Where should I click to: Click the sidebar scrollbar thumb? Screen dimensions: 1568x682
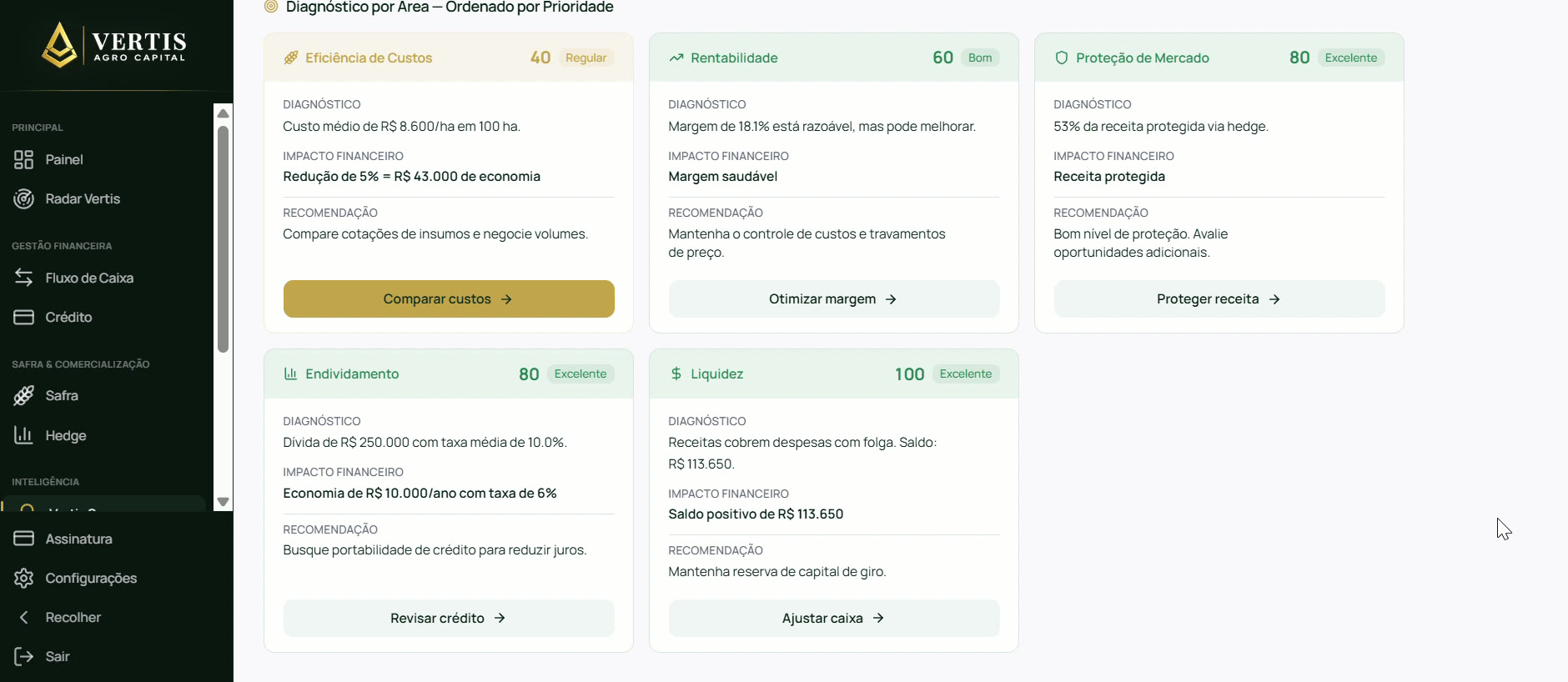(223, 239)
